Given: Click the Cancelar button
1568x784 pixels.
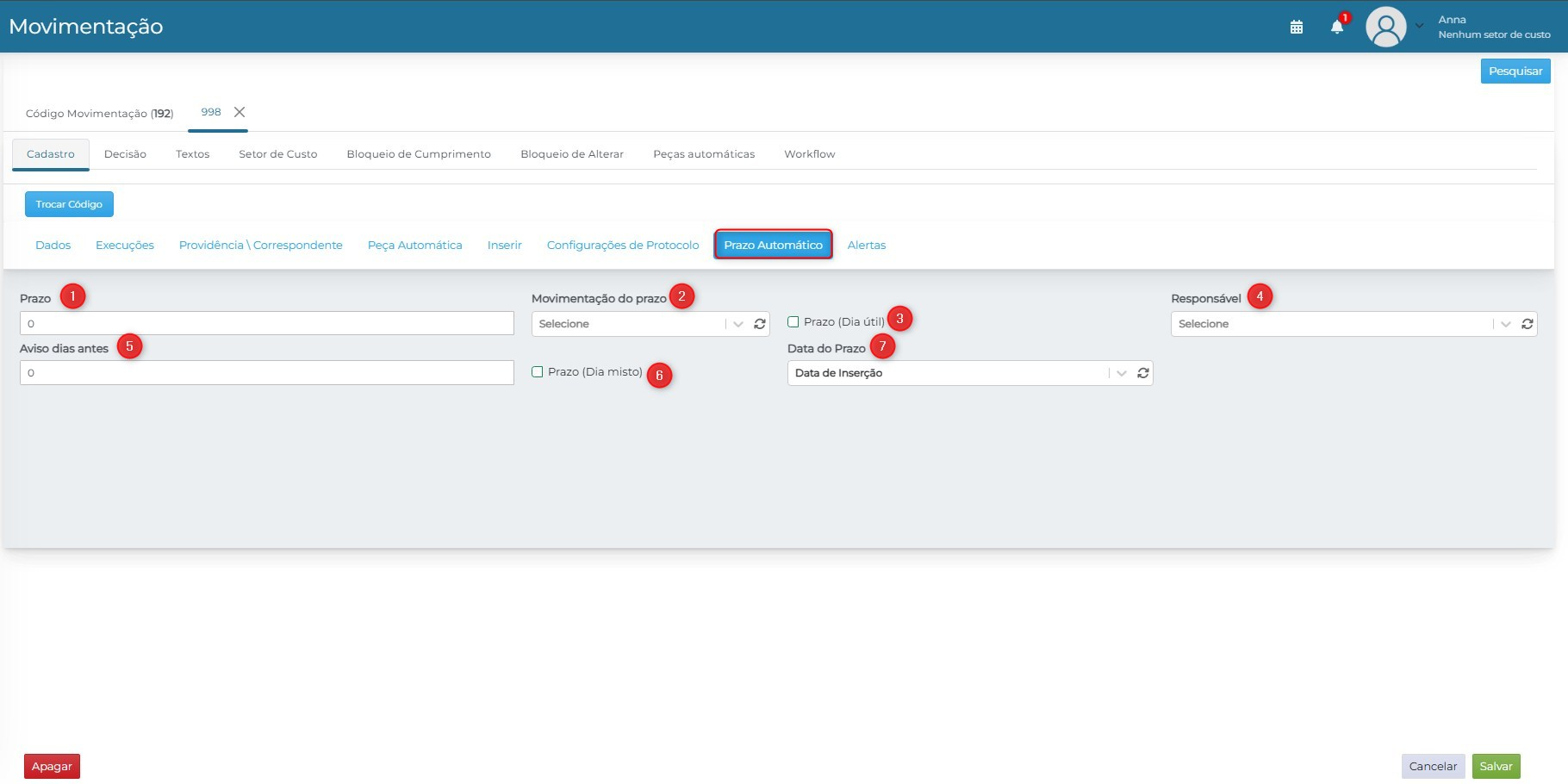Looking at the screenshot, I should pos(1433,767).
